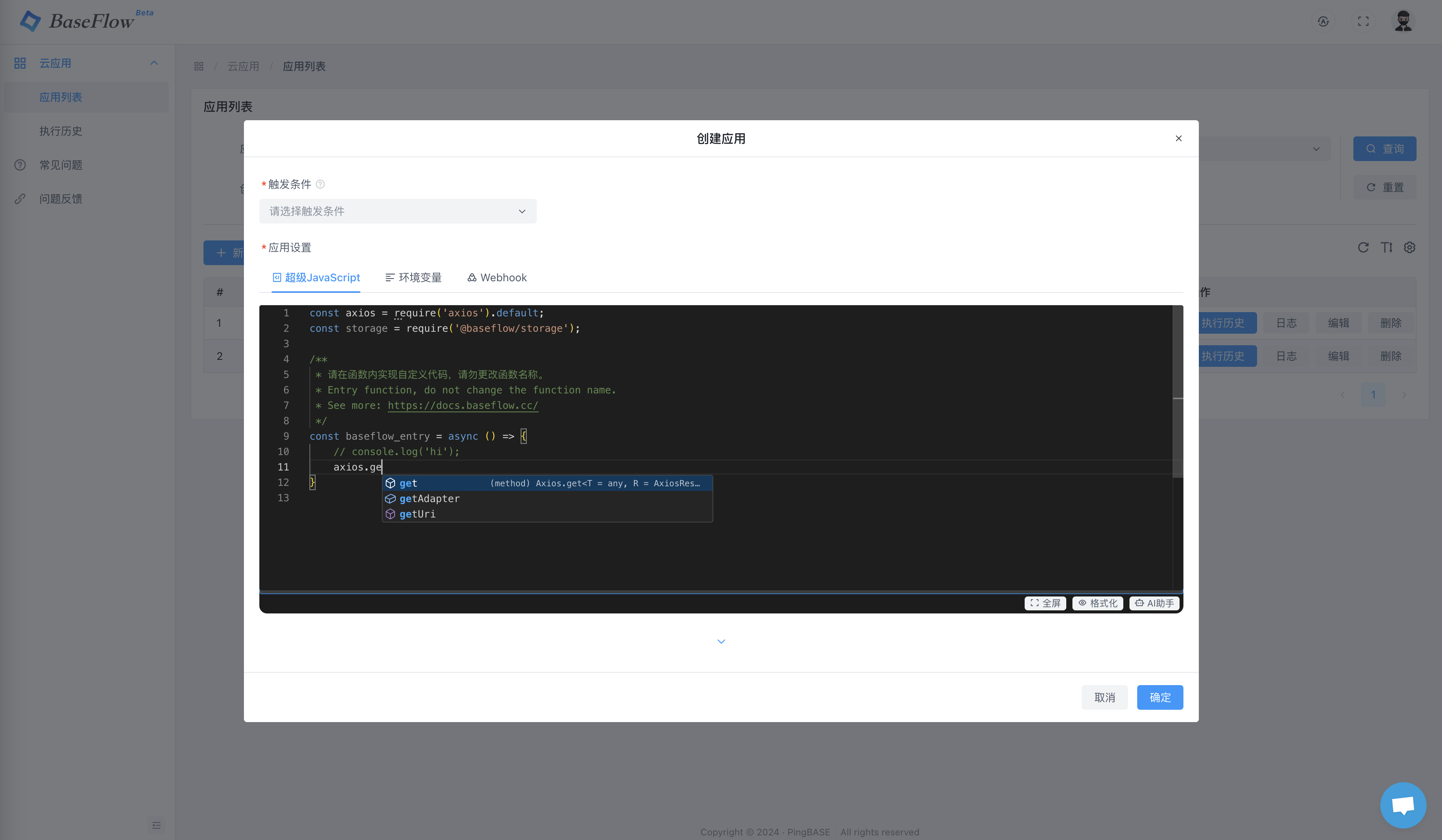The height and width of the screenshot is (840, 1442).
Task: Go to the previous pagination page
Action: point(1343,395)
